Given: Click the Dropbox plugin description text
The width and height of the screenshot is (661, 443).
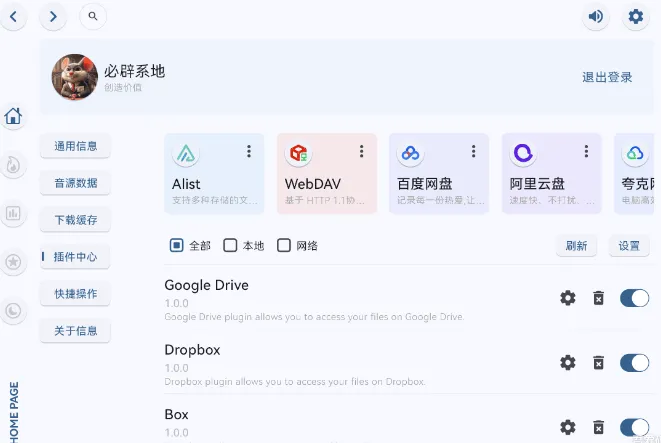Looking at the screenshot, I should pos(295,381).
